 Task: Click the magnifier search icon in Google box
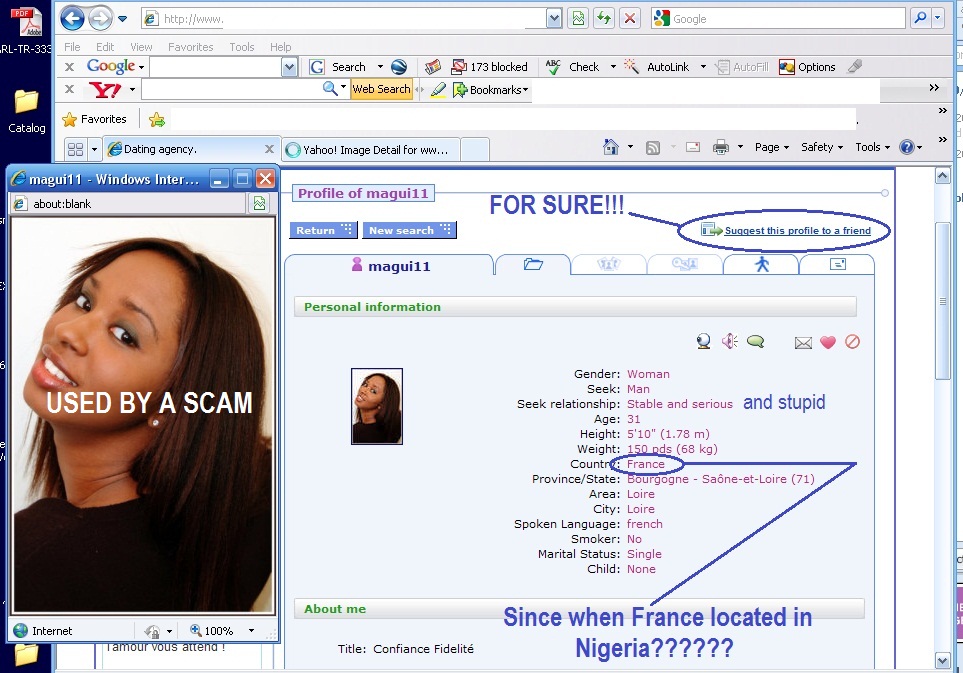[x=920, y=18]
